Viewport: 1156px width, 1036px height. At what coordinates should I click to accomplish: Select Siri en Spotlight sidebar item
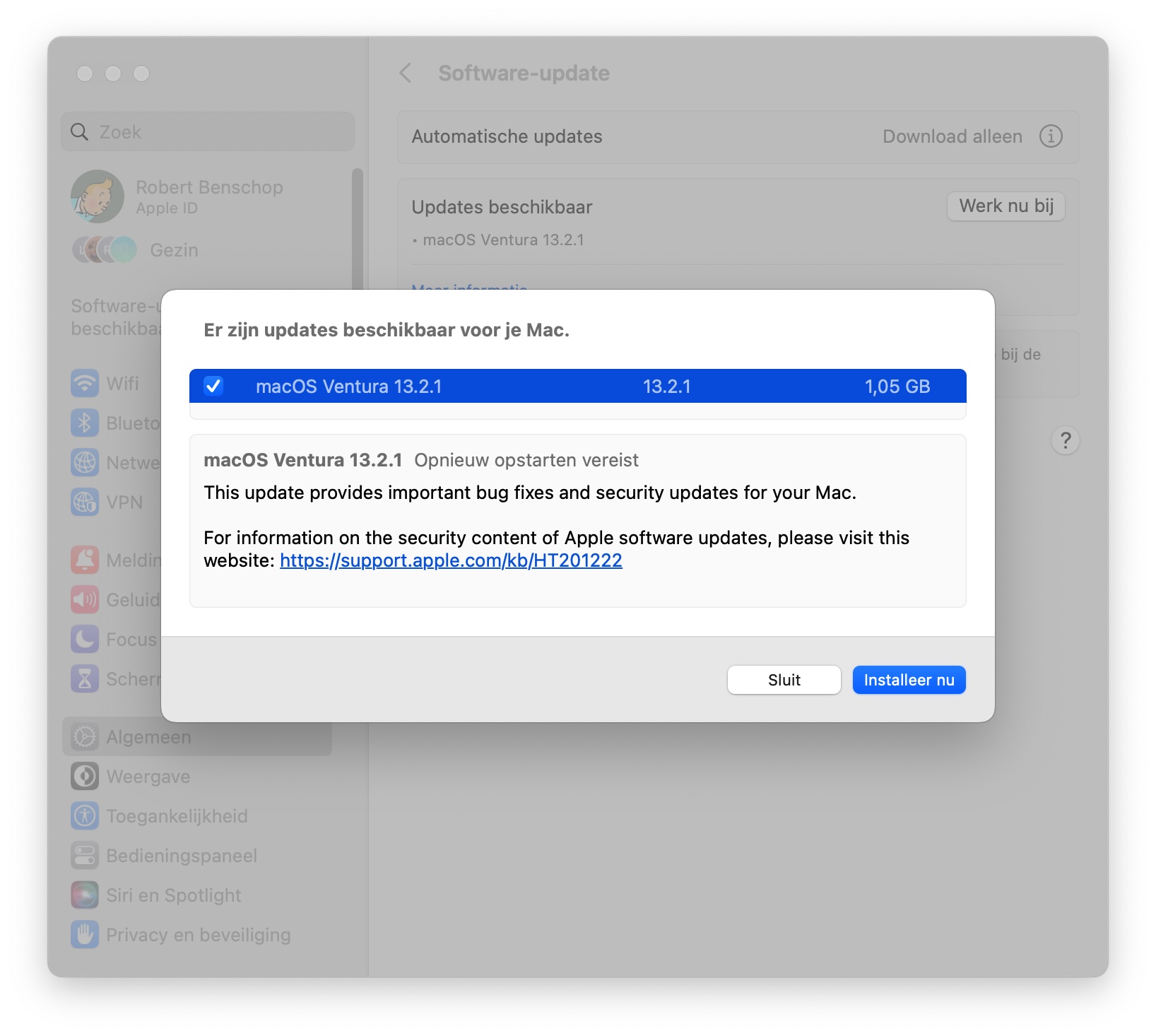[x=197, y=895]
